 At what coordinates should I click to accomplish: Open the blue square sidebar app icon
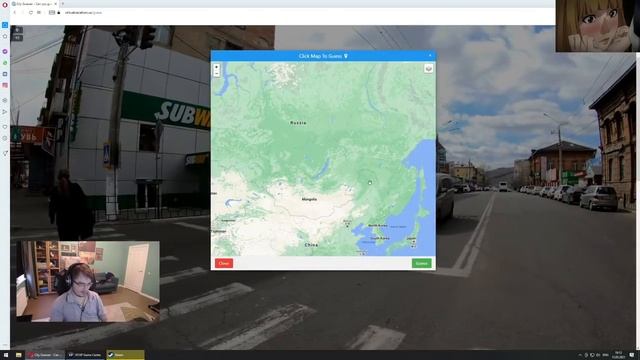click(5, 74)
